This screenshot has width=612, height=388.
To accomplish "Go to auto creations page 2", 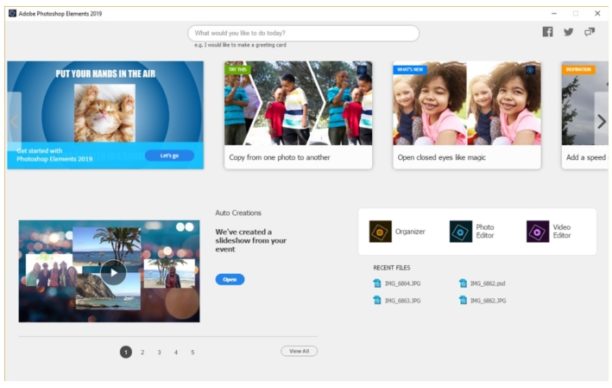I will pos(142,352).
